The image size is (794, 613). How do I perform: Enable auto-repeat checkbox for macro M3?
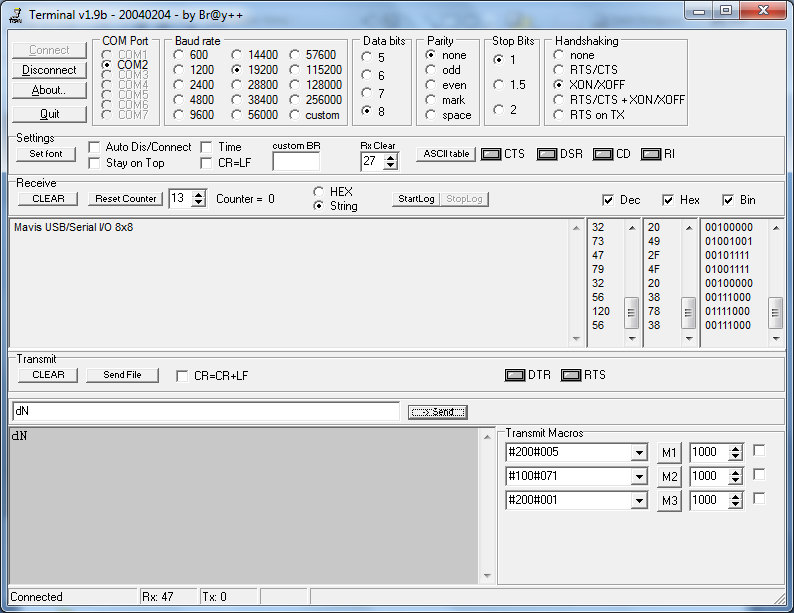[x=759, y=499]
